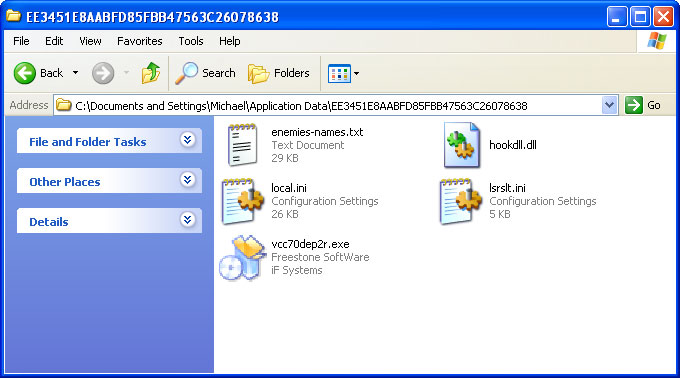Go up one folder level
The image size is (680, 378).
150,73
